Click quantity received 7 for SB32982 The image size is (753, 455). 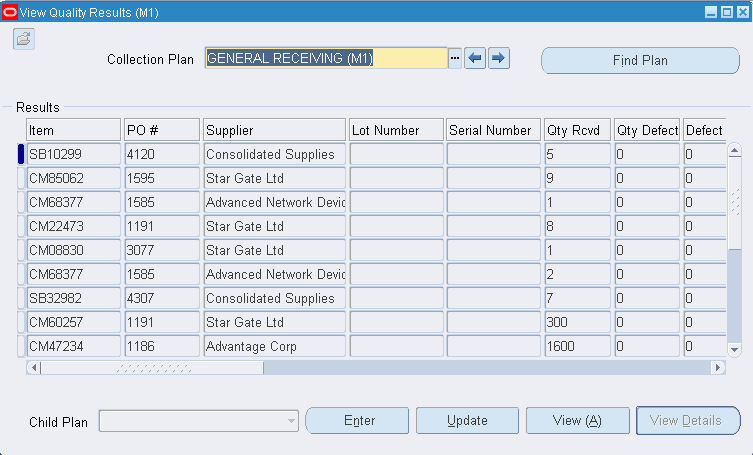click(577, 298)
